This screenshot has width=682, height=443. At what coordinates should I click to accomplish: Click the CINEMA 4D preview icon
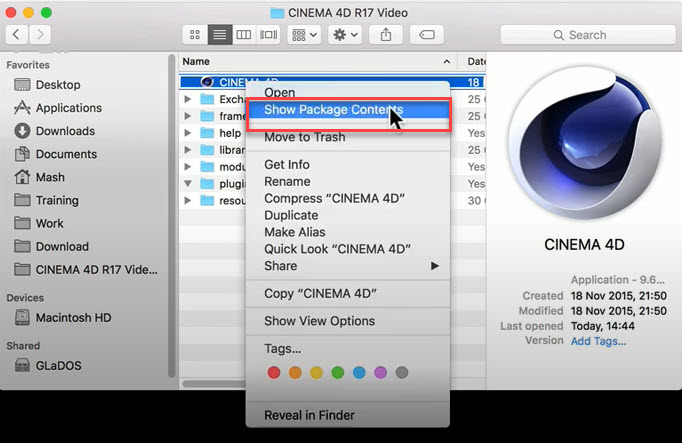(584, 143)
